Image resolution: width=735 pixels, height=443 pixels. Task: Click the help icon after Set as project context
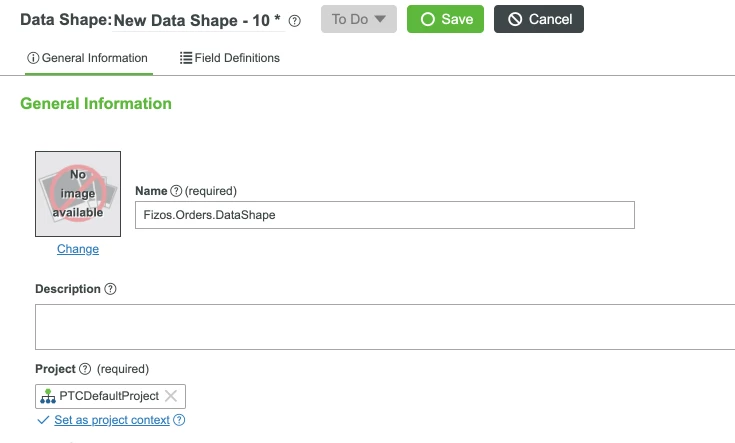coord(180,420)
